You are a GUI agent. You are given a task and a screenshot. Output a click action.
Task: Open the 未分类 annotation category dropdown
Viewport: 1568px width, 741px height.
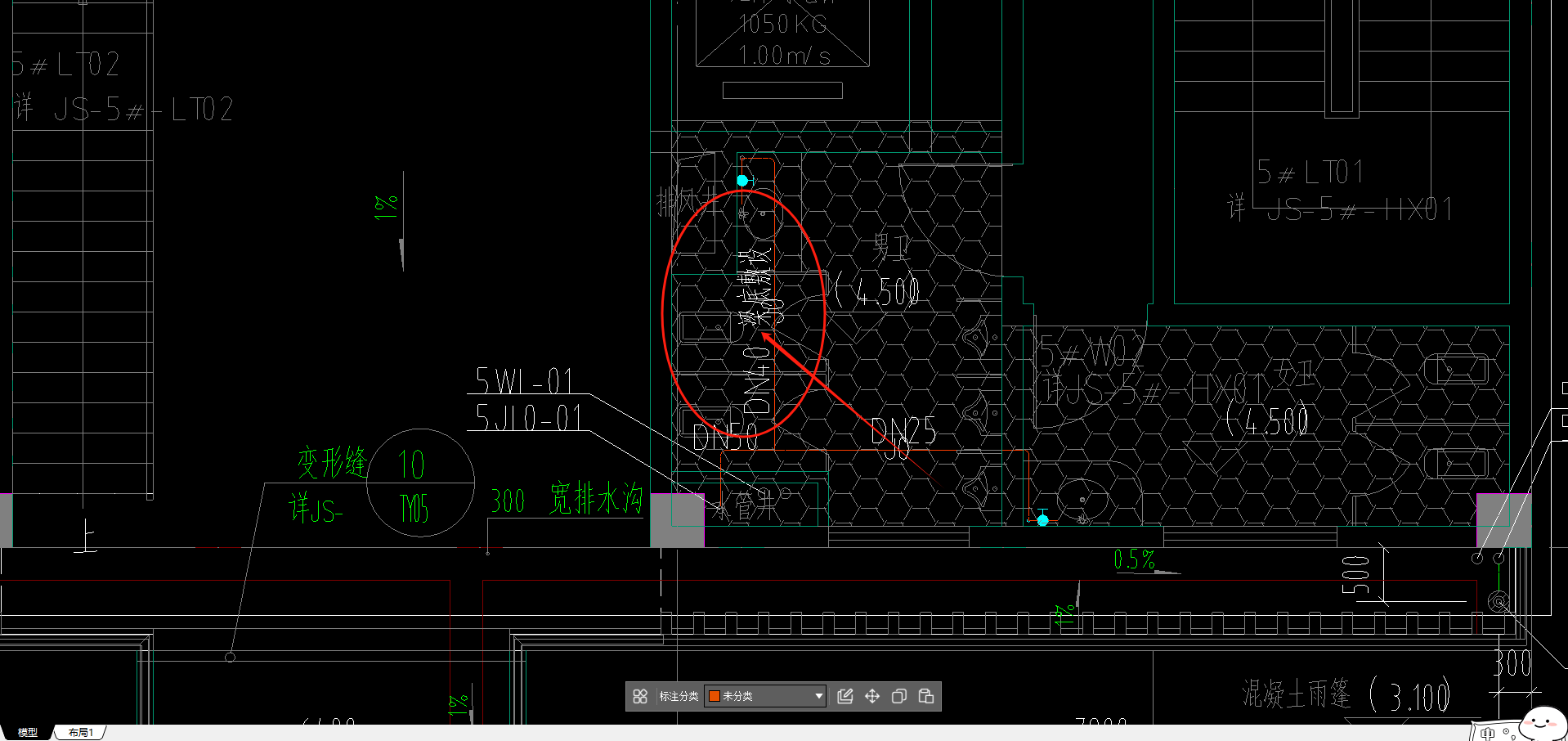pyautogui.click(x=765, y=696)
